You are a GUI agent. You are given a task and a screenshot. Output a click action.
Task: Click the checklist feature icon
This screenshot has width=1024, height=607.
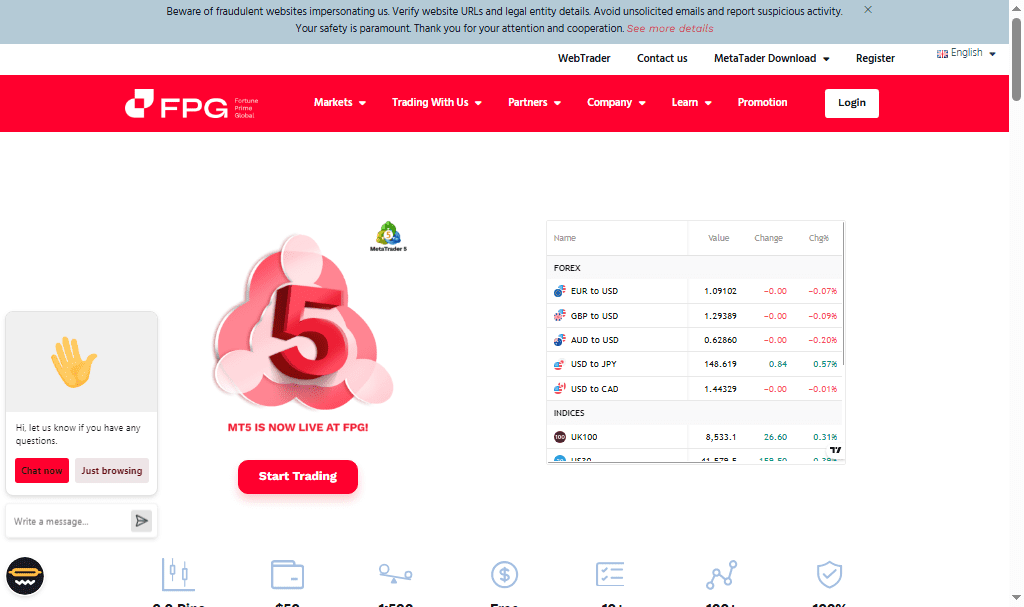(x=610, y=574)
